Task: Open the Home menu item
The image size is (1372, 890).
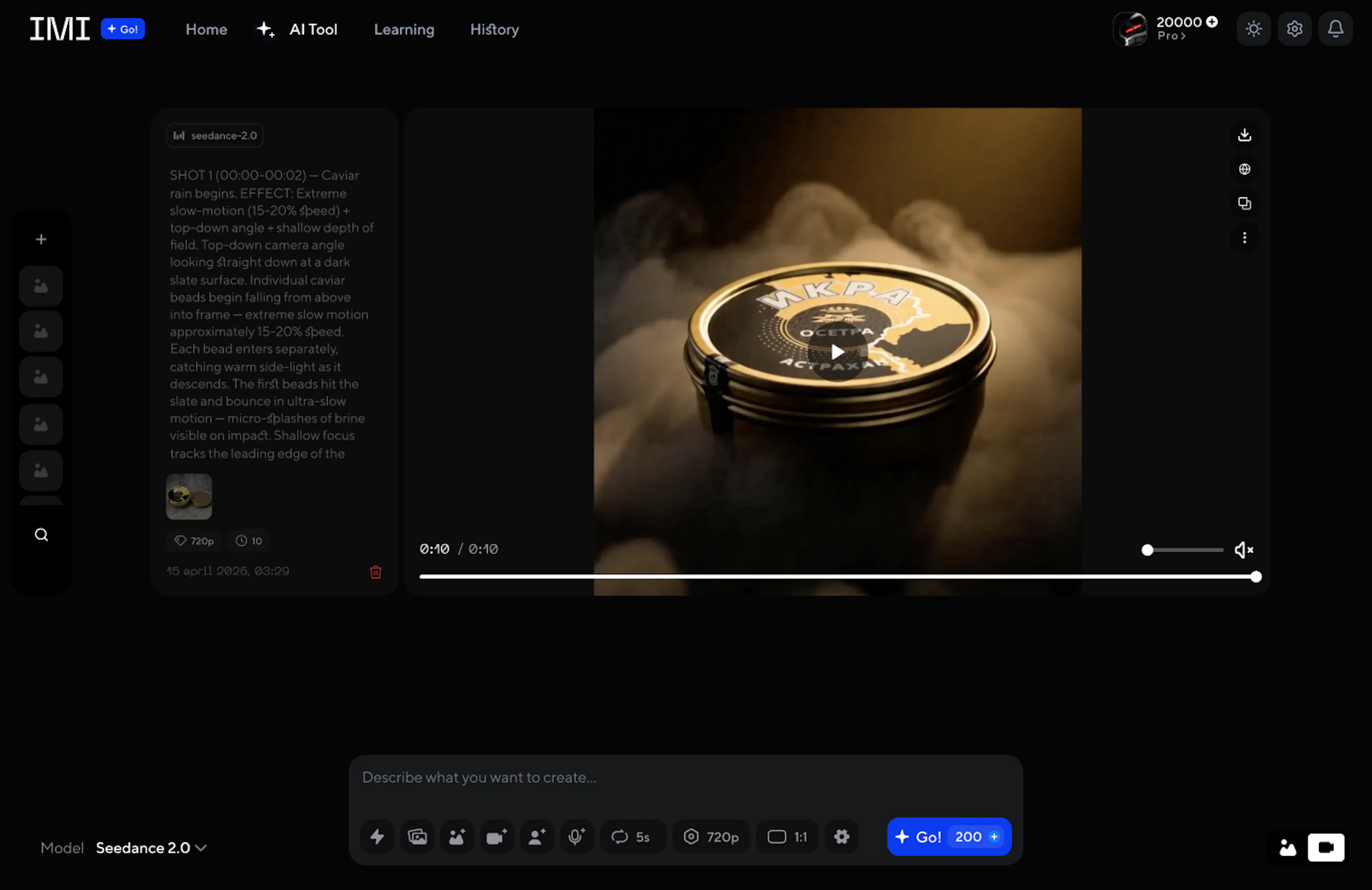Action: (207, 29)
